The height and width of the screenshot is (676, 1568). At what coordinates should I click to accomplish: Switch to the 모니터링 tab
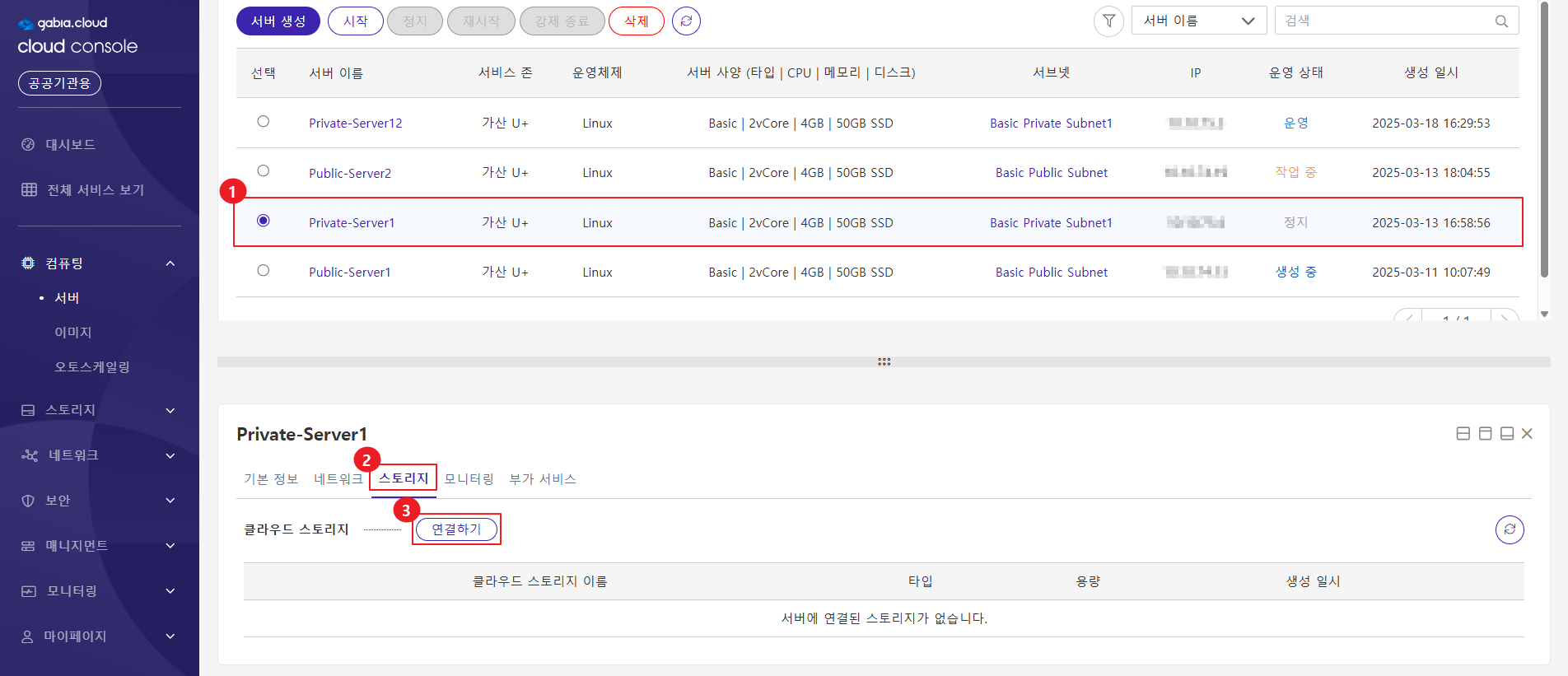pos(469,479)
